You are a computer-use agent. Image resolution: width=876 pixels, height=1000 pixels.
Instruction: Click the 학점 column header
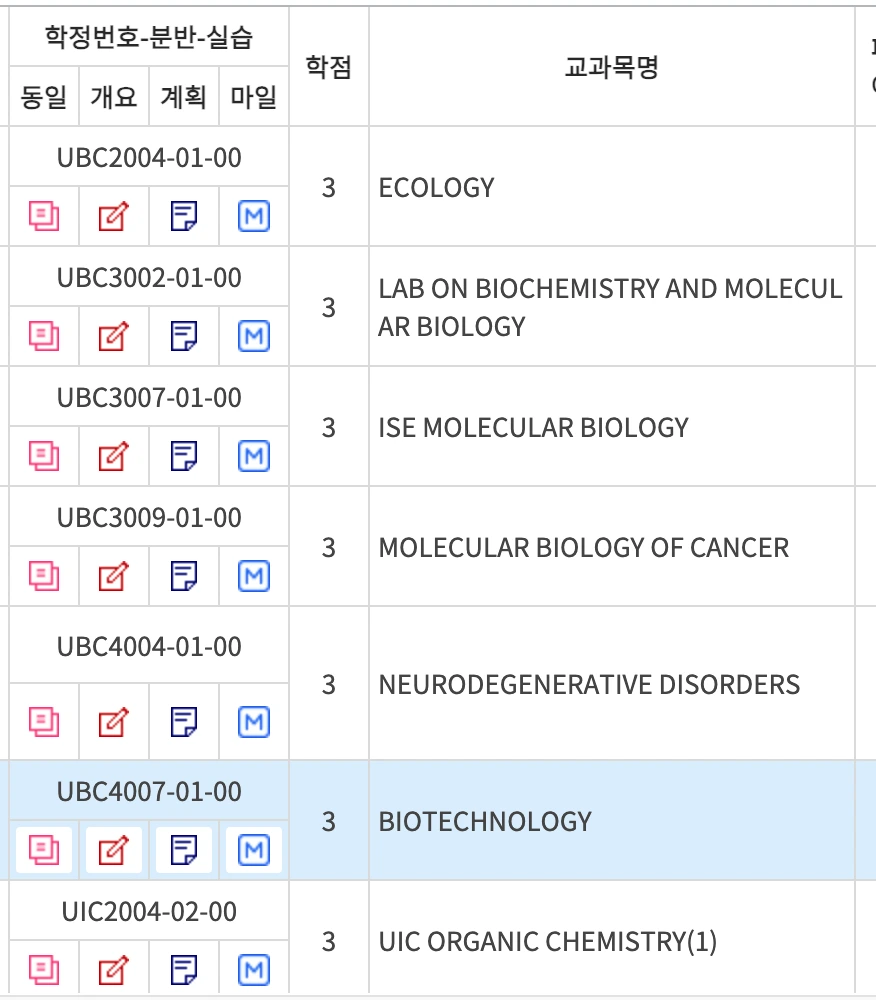[x=329, y=67]
